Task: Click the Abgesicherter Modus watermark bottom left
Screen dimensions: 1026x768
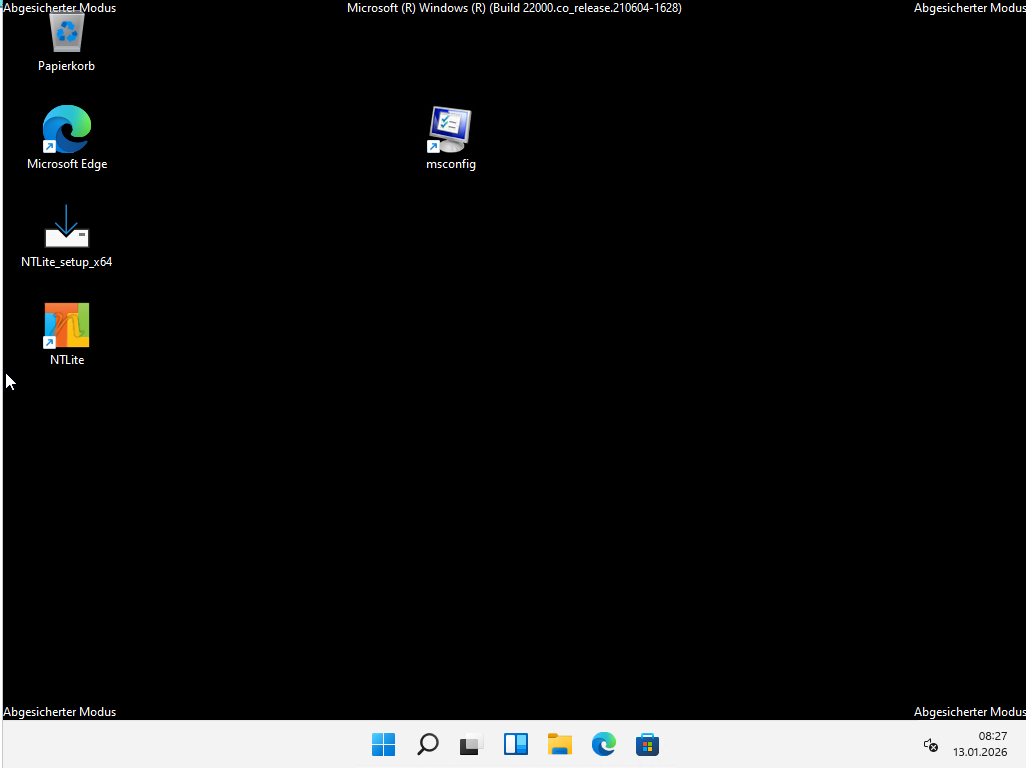Action: click(60, 711)
